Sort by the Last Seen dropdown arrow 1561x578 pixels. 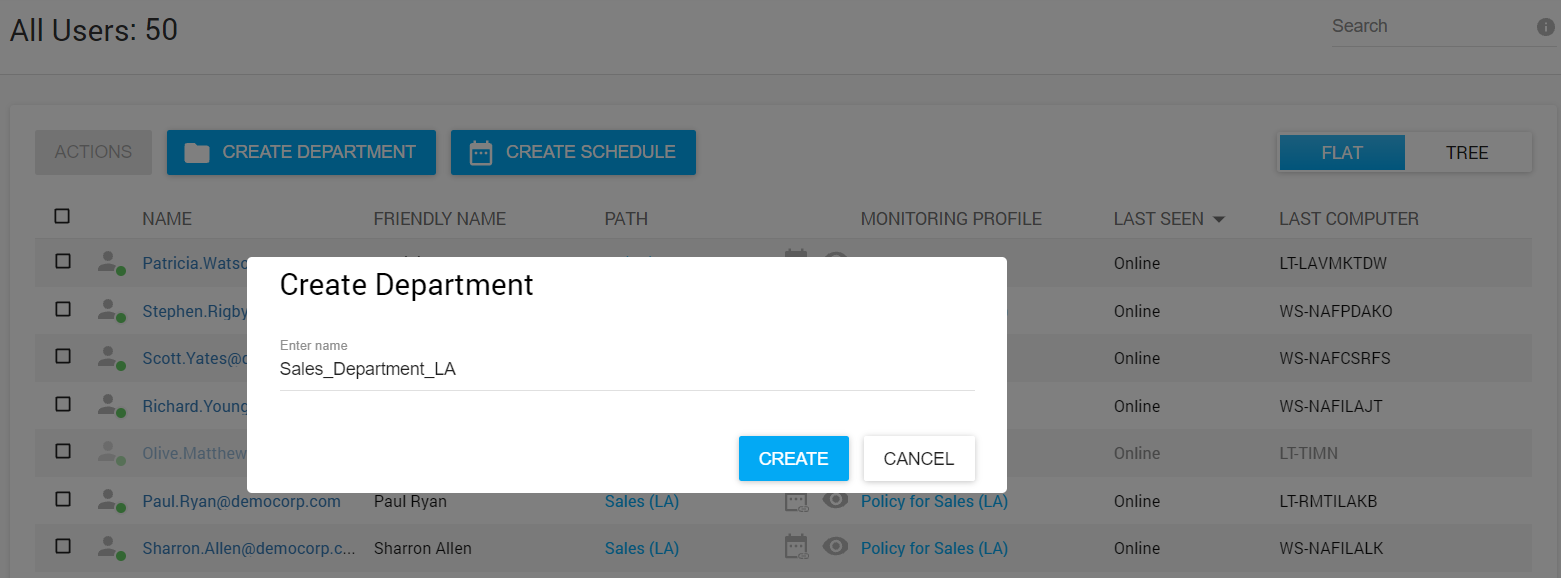coord(1218,219)
